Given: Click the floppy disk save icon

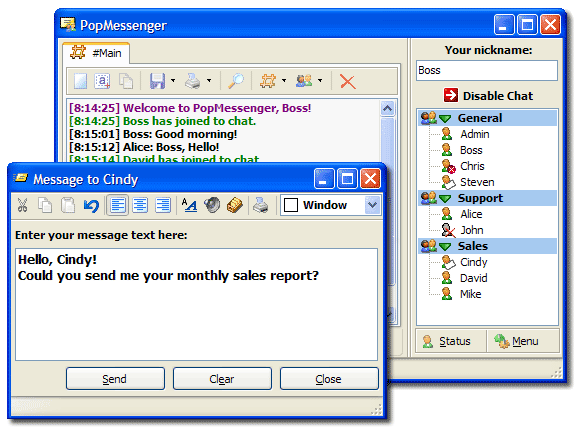Looking at the screenshot, I should tap(157, 81).
